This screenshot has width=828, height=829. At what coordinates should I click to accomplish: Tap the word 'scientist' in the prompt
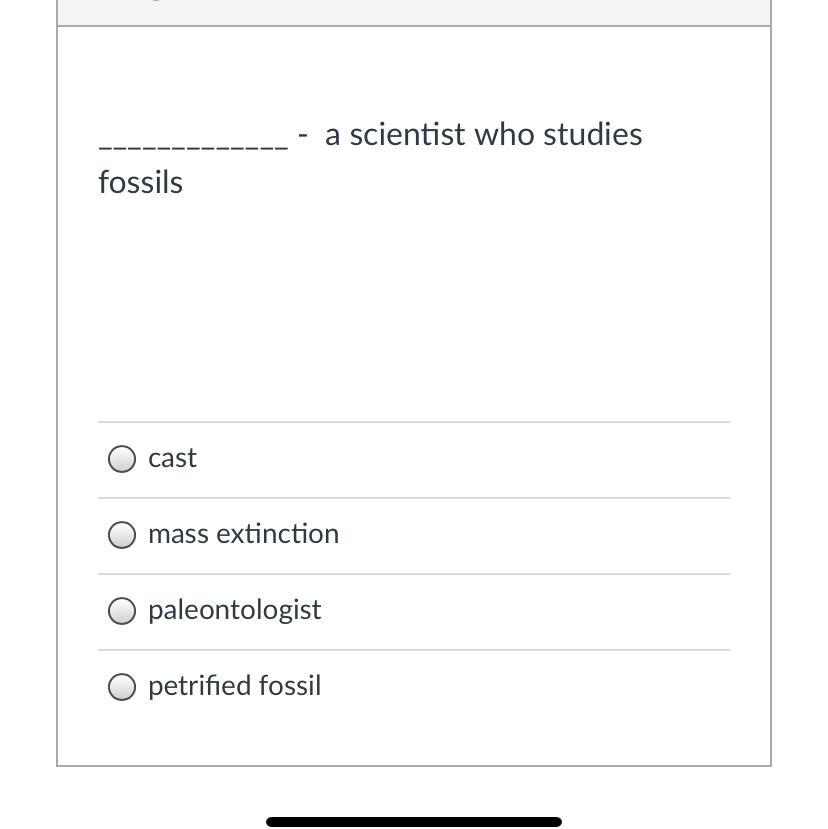[x=408, y=135]
